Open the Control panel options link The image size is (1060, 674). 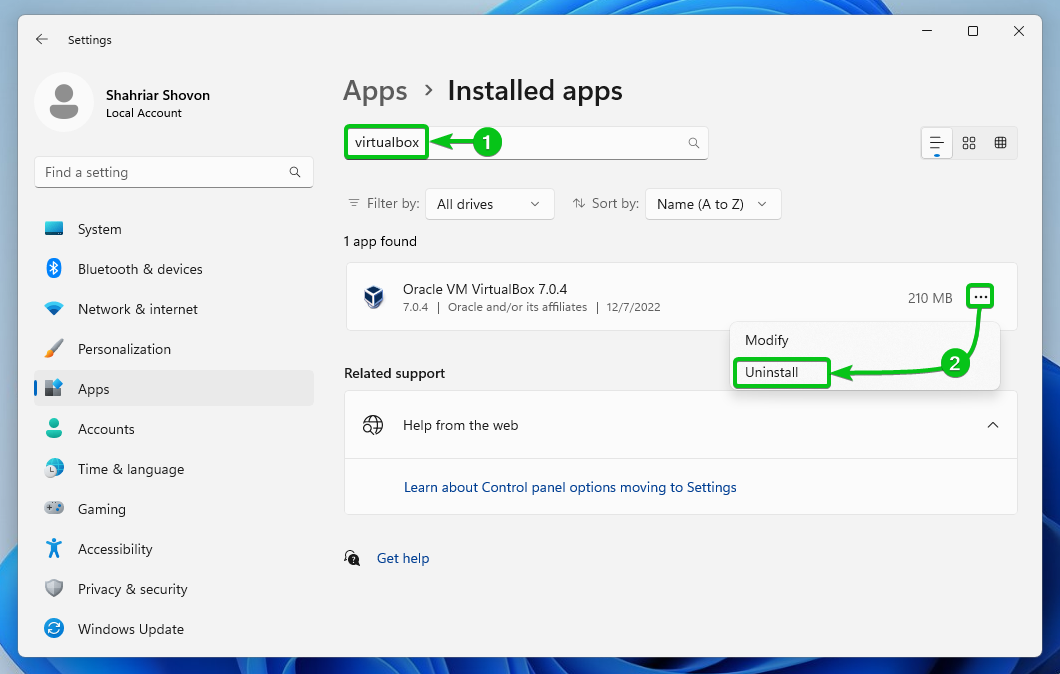(x=568, y=487)
